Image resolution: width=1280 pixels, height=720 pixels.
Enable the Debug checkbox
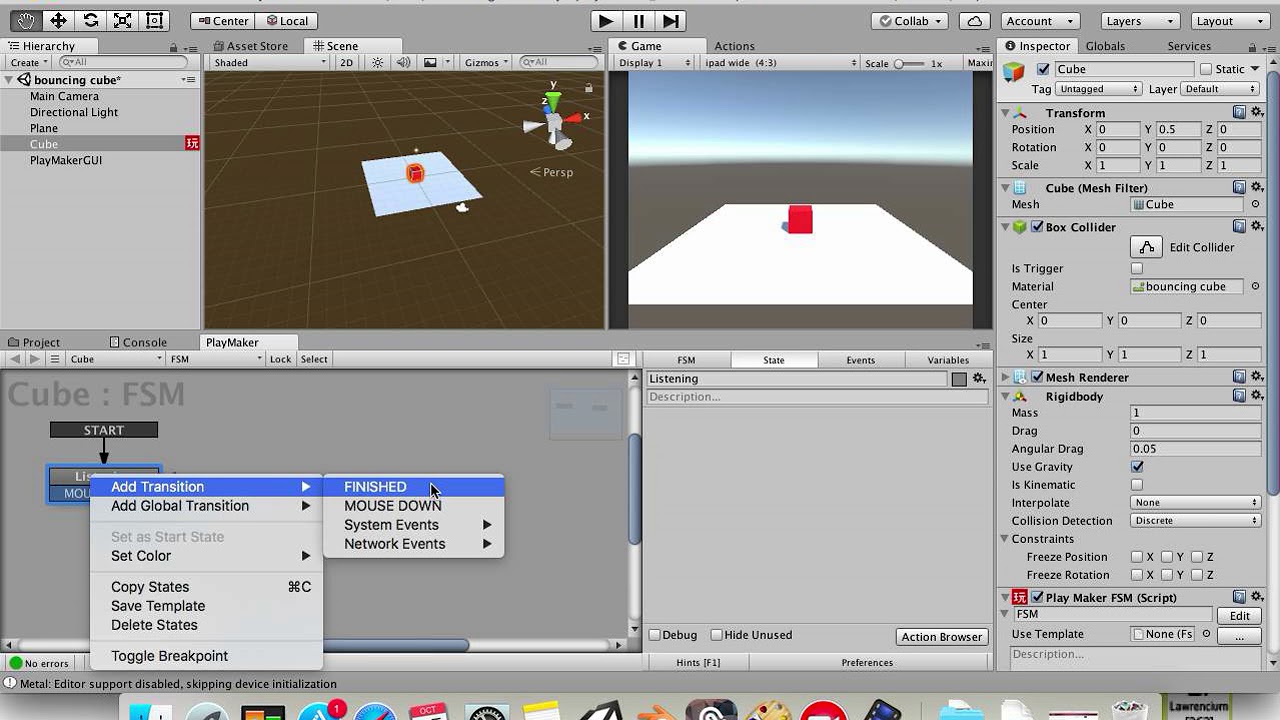pyautogui.click(x=655, y=635)
